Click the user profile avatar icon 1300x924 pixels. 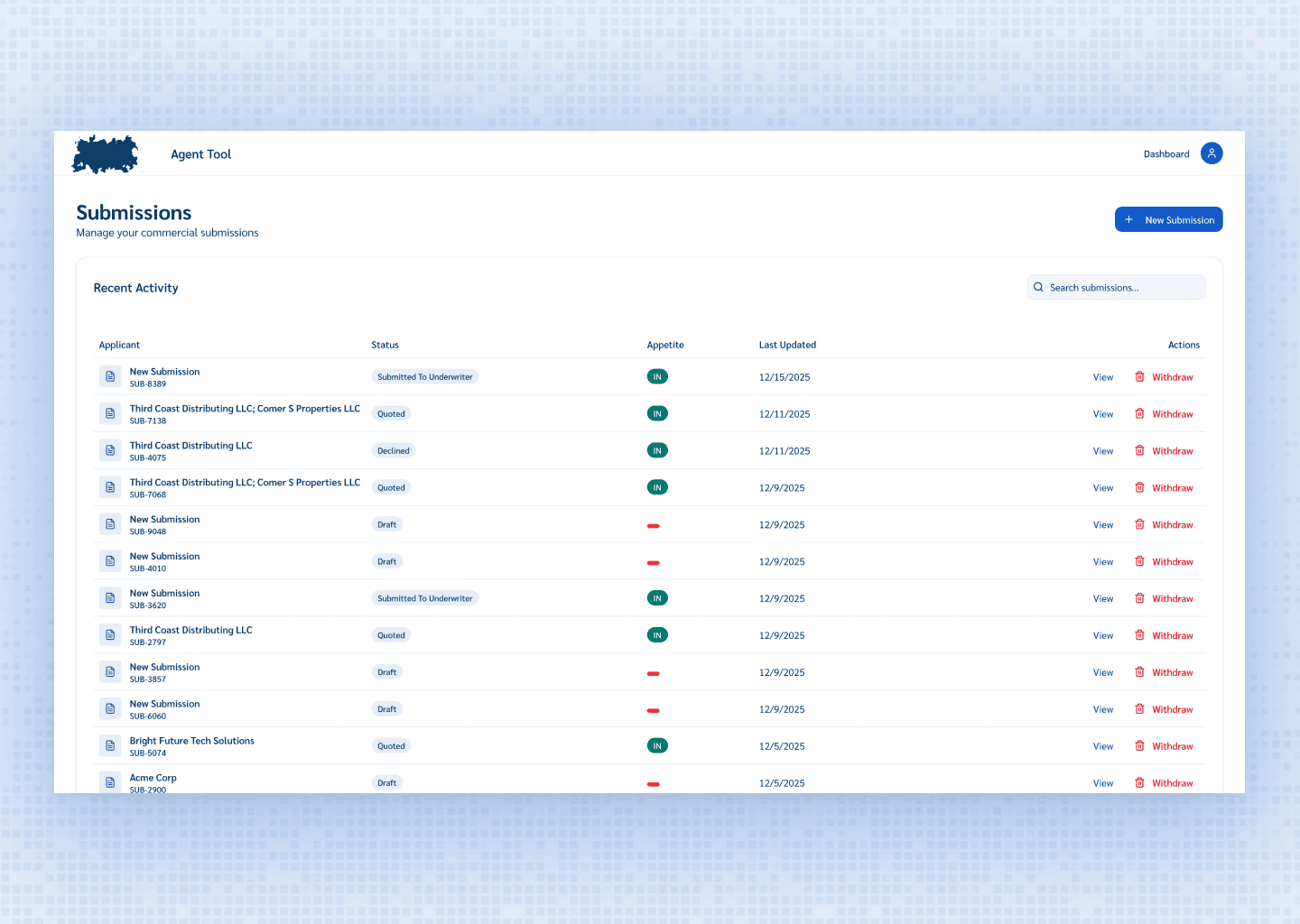click(x=1212, y=153)
